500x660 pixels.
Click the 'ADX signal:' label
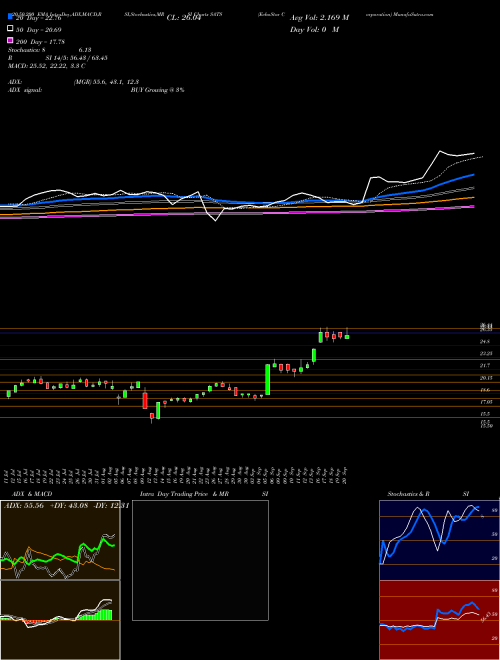[25, 90]
